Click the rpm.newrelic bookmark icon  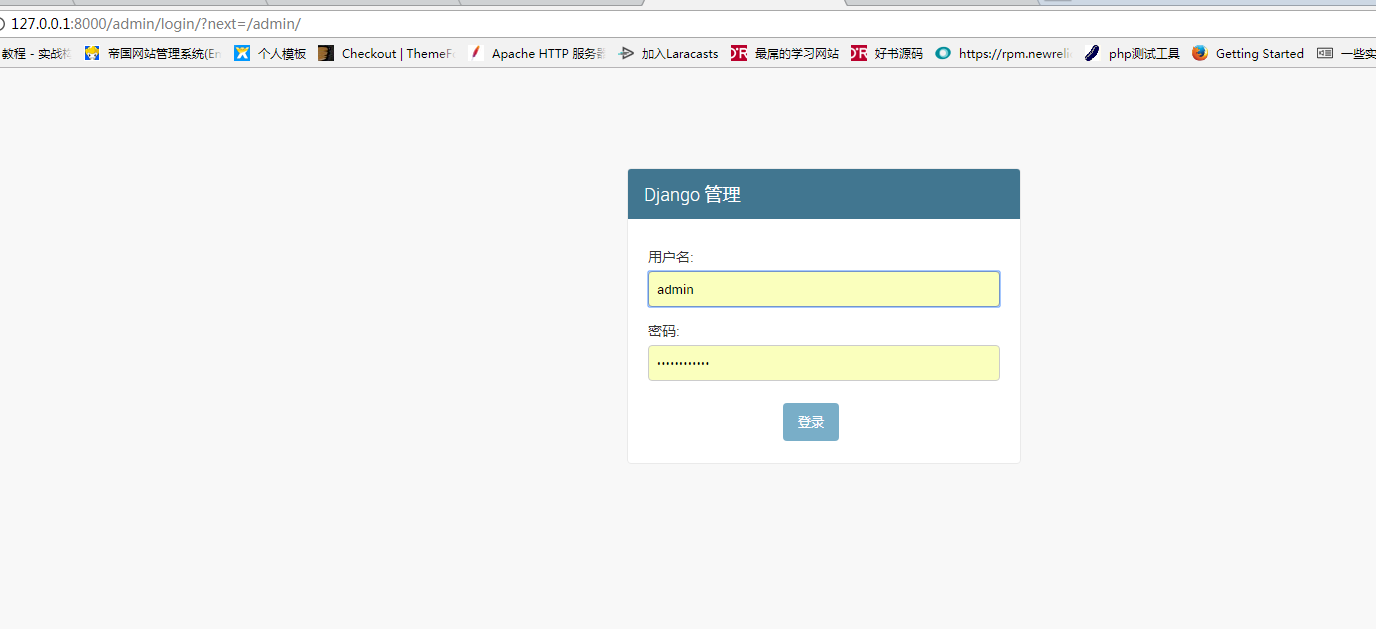[x=943, y=54]
